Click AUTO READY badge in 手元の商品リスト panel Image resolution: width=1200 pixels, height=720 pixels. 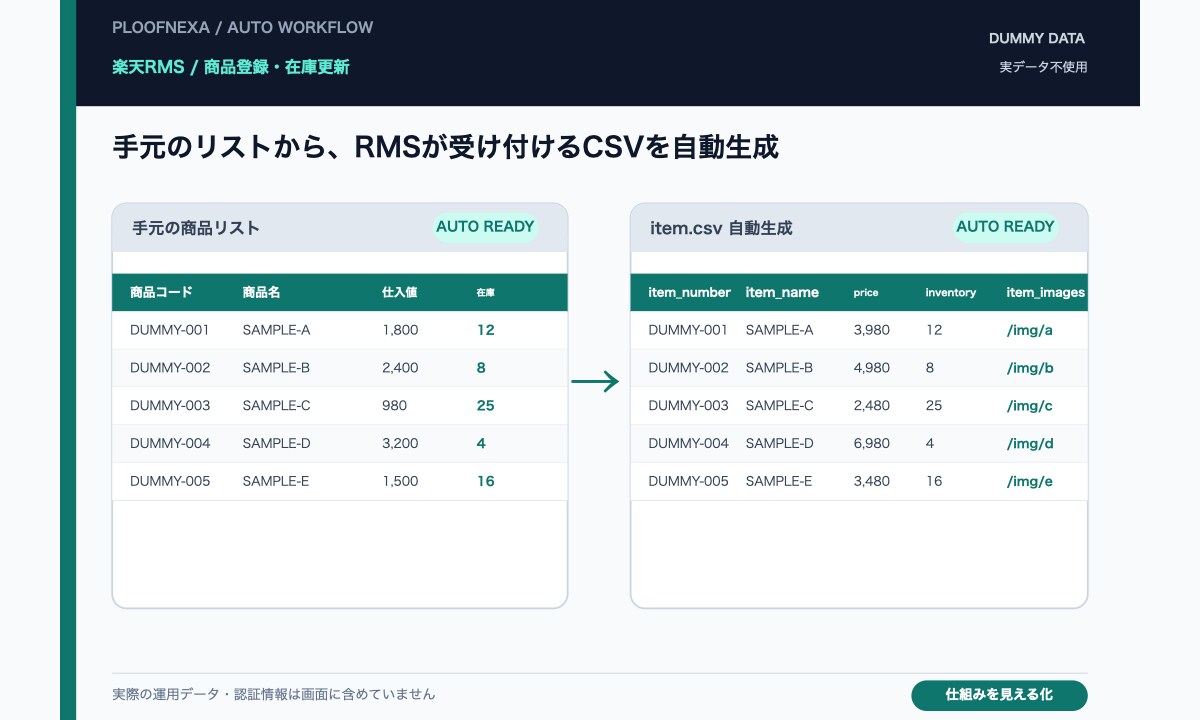485,227
